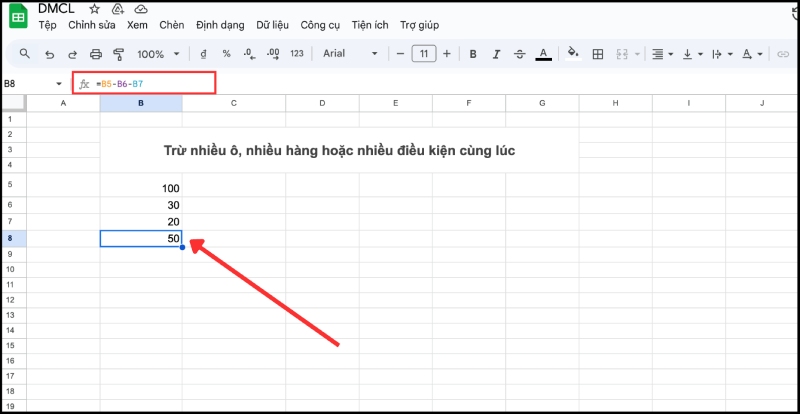Decrease decimal places
Screen dimensions: 800x414
[249, 54]
